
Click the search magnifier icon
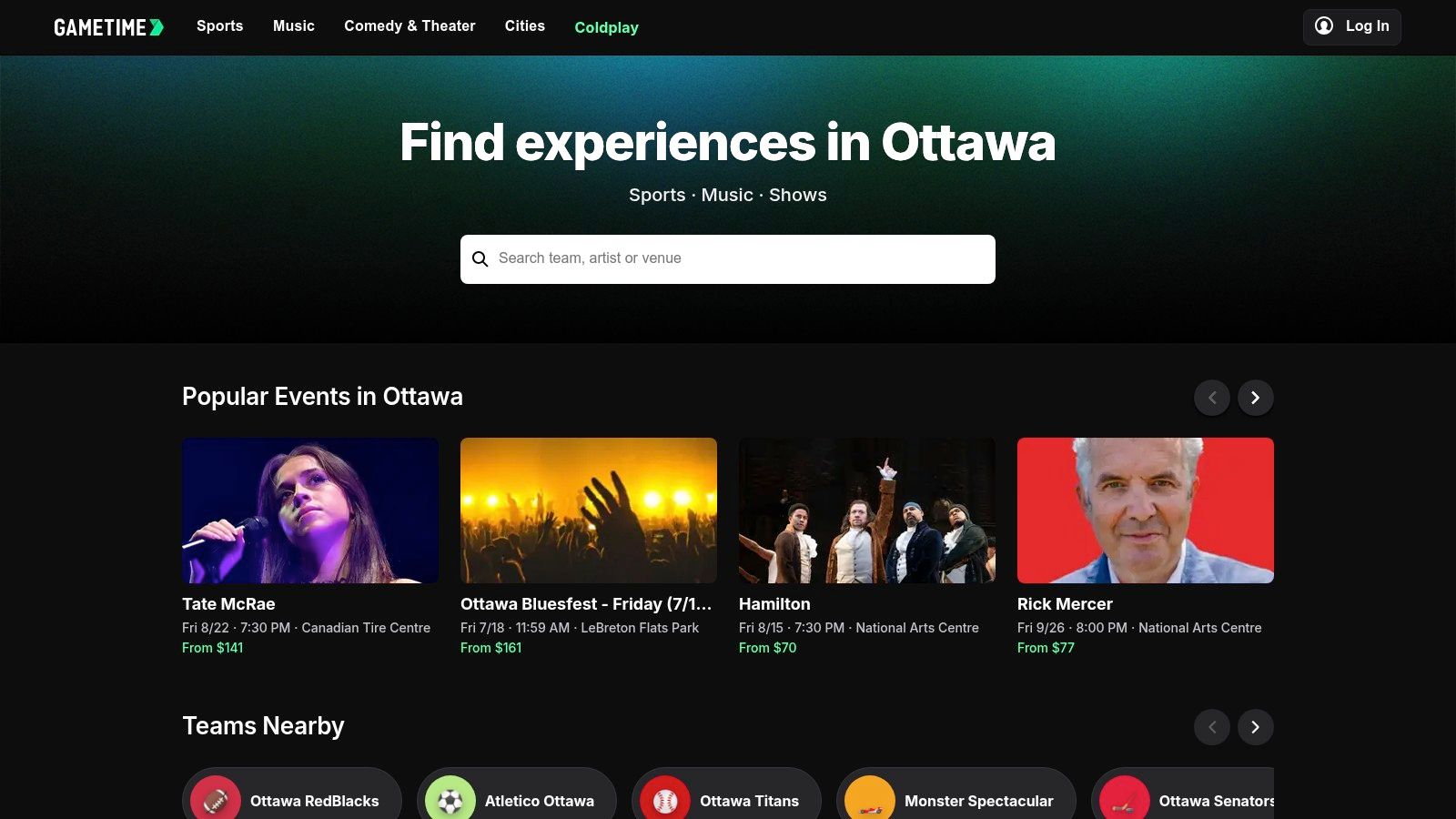click(x=480, y=259)
